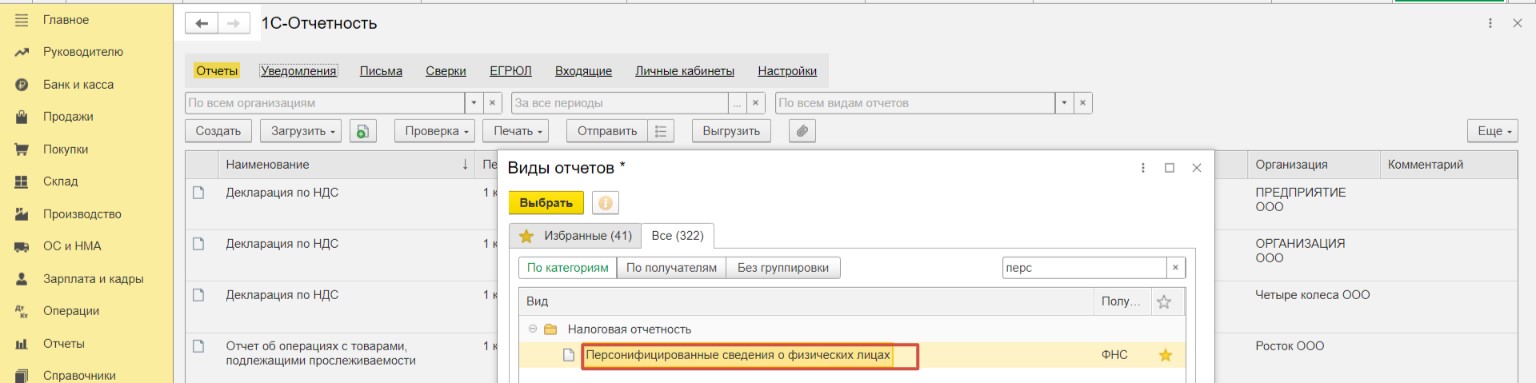The width and height of the screenshot is (1536, 383).
Task: Click the Налоговая отчетность folder icon
Action: click(550, 329)
